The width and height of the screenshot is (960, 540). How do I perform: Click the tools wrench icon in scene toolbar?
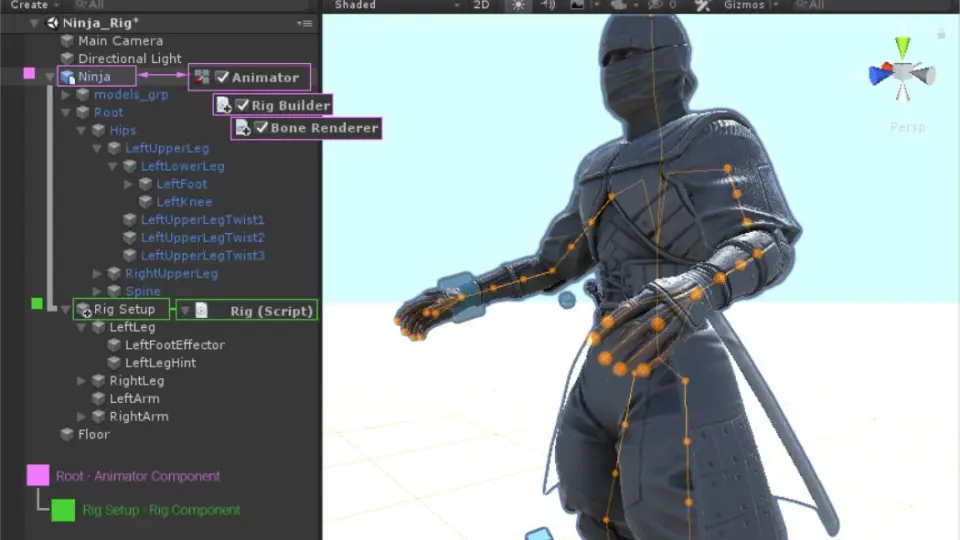[x=702, y=6]
